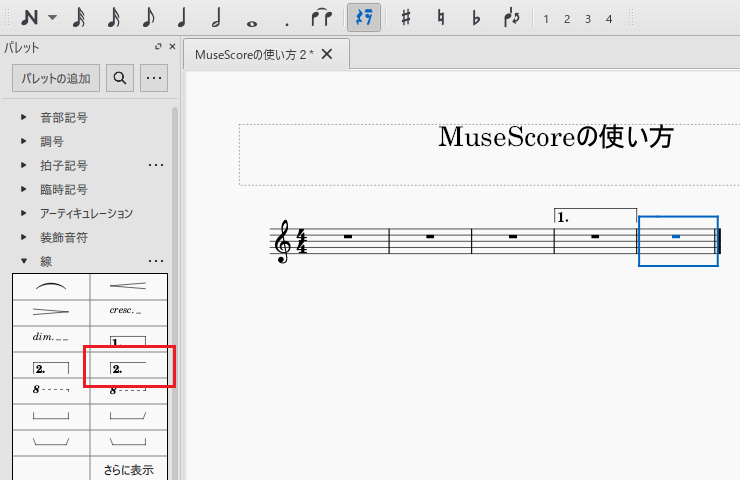The width and height of the screenshot is (740, 480).
Task: Open 線 palette options menu
Action: 156,261
